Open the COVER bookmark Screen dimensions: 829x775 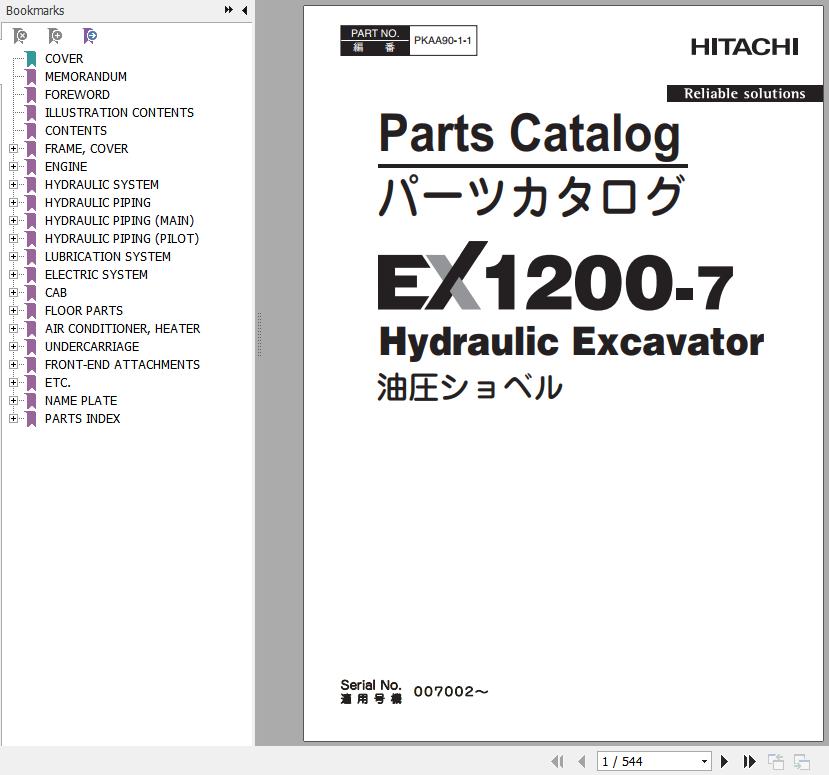click(64, 59)
